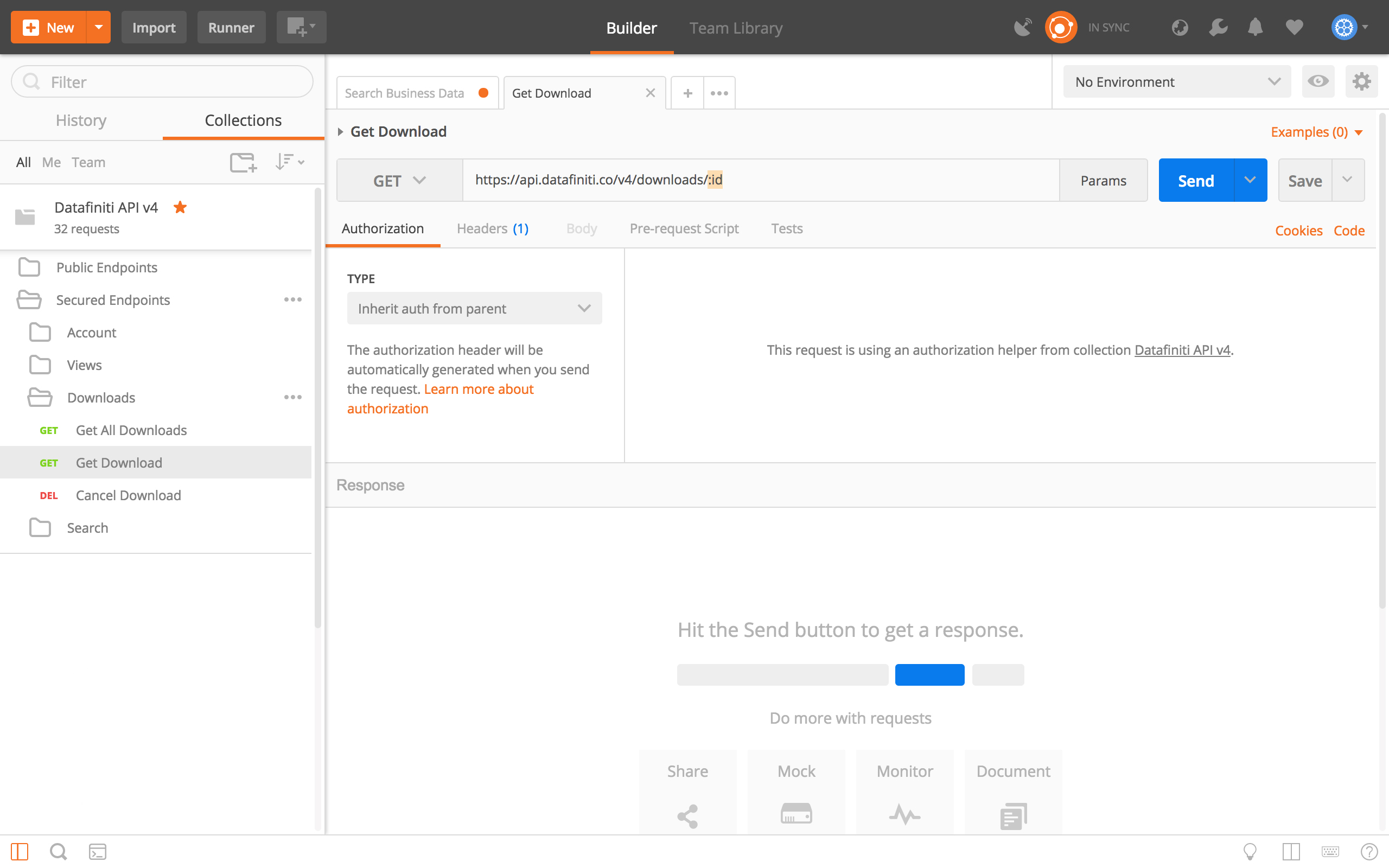
Task: Click the heart/favorites icon in header
Action: tap(1293, 27)
